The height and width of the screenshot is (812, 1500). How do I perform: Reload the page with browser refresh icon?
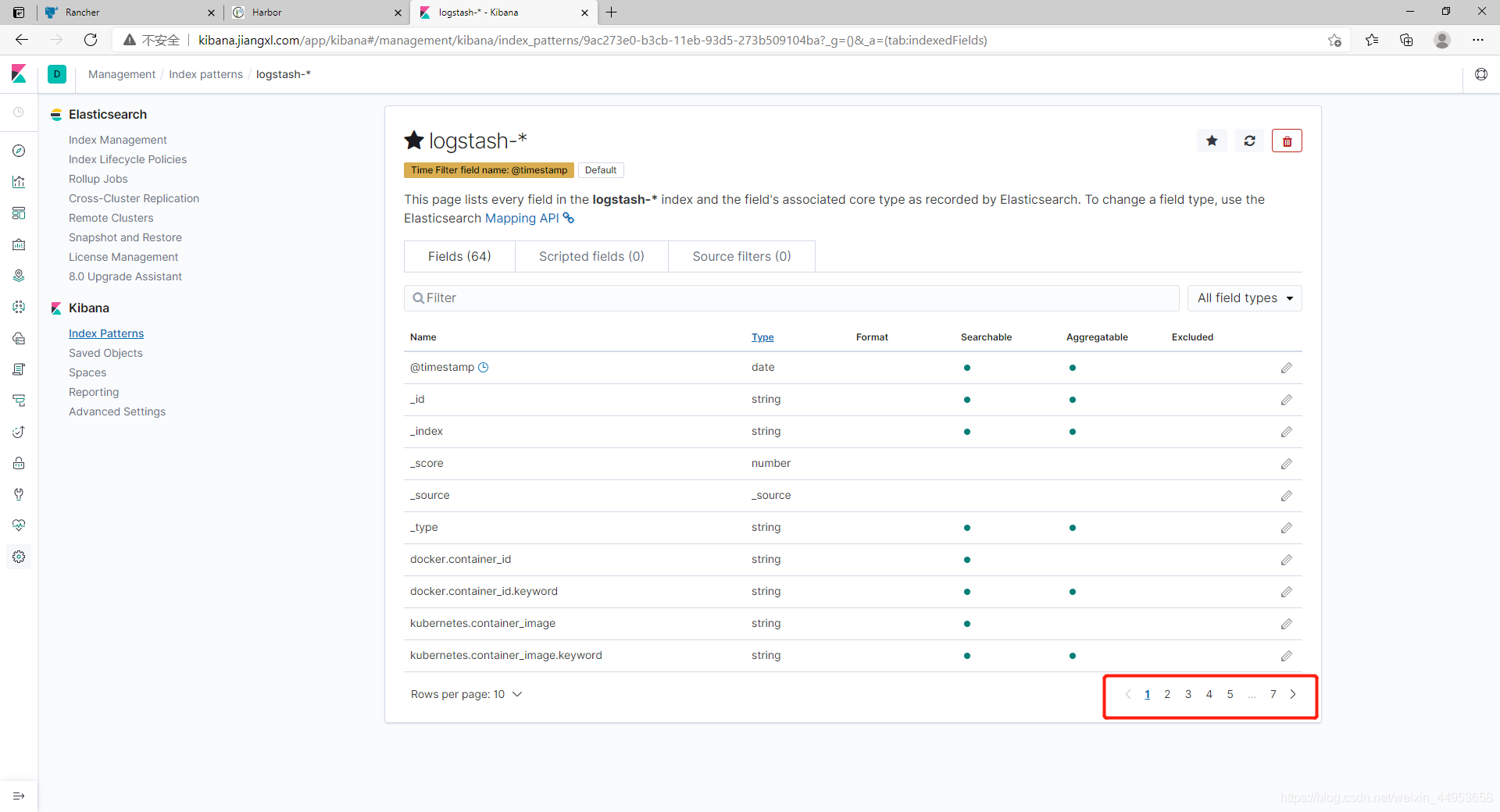pos(91,40)
